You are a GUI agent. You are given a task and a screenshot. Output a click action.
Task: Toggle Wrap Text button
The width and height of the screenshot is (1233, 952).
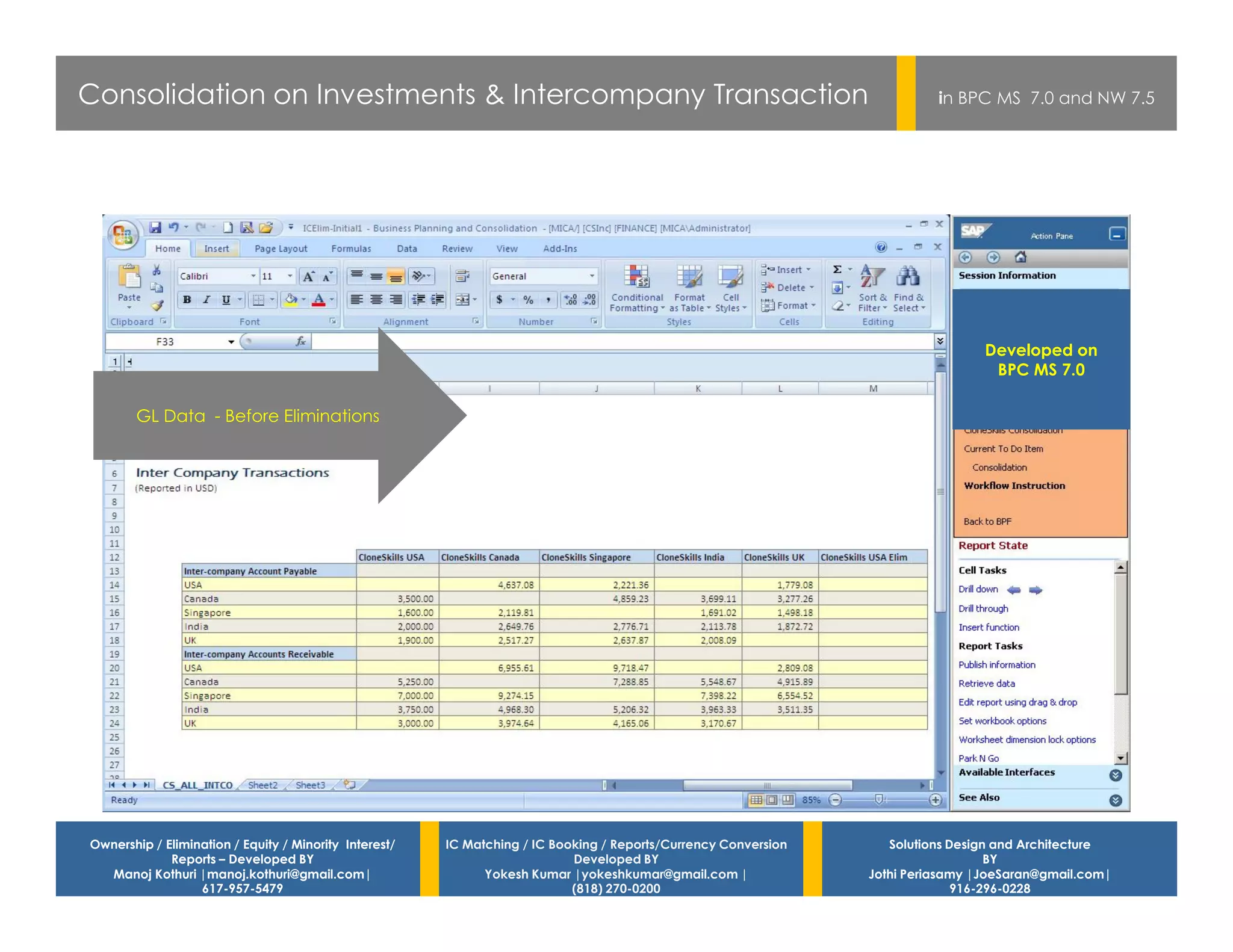tap(462, 276)
